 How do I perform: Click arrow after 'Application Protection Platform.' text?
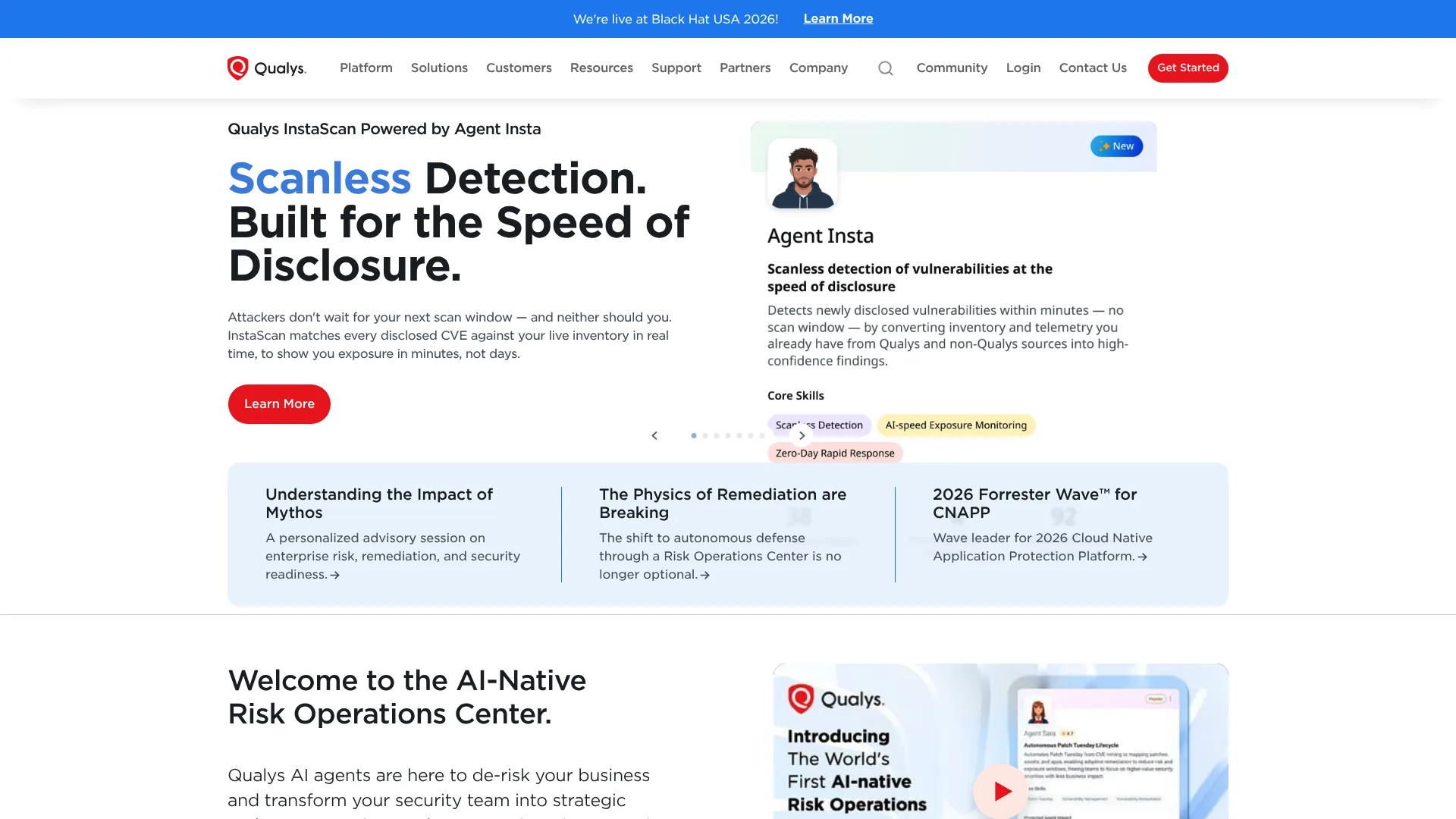click(x=1143, y=557)
